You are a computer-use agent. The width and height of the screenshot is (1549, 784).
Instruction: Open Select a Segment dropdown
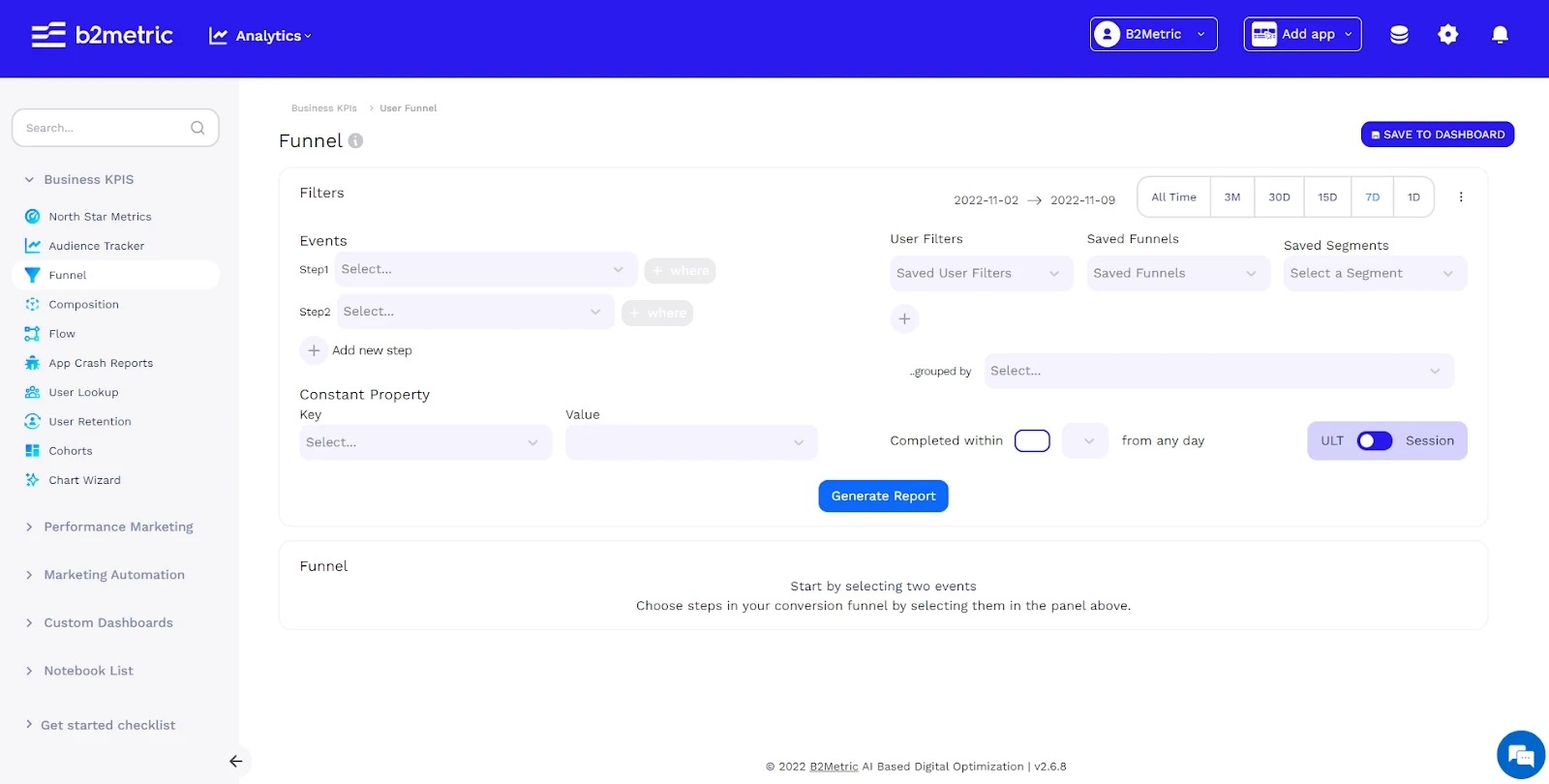[1376, 273]
